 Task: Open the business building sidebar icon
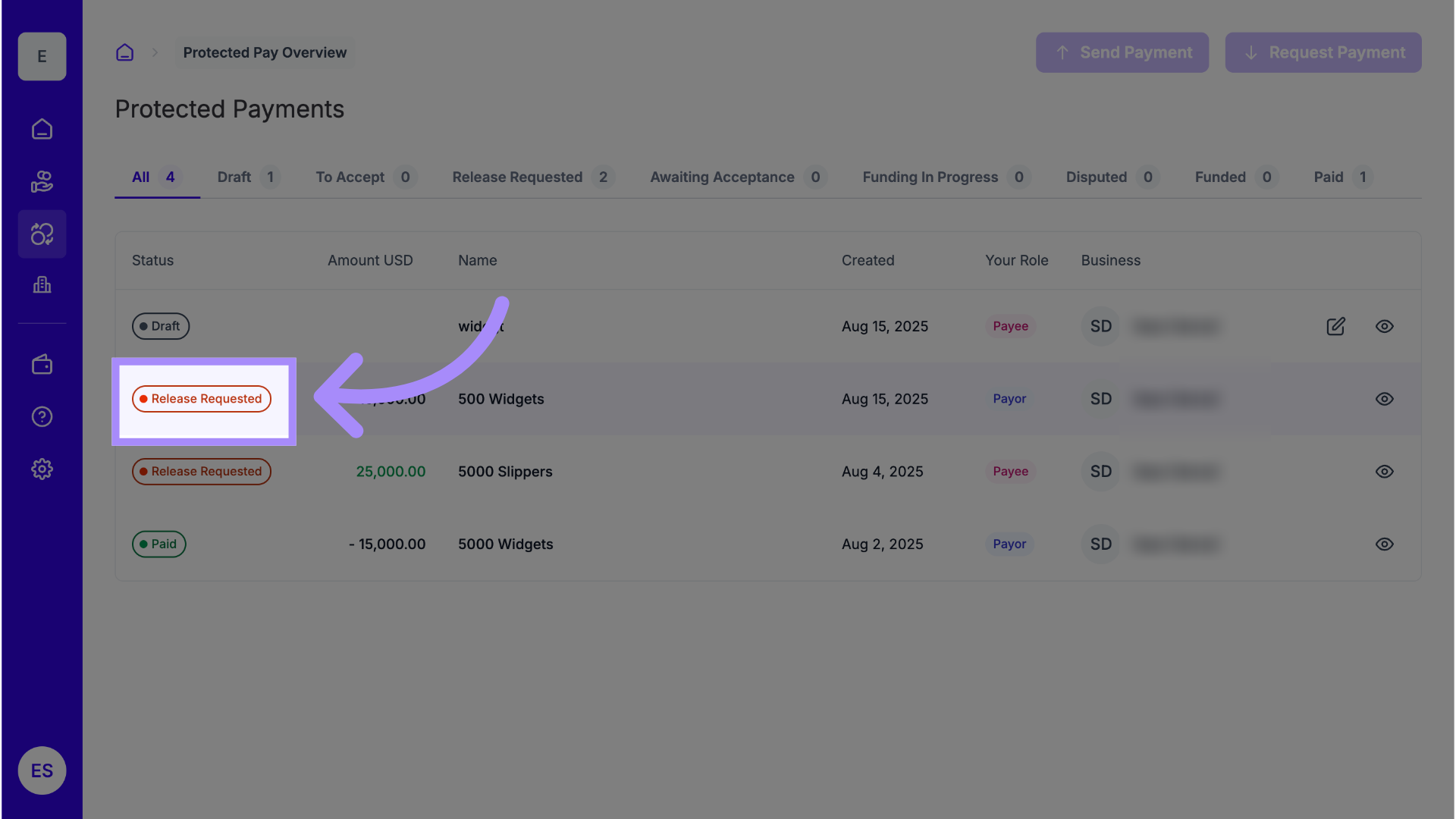click(x=42, y=285)
